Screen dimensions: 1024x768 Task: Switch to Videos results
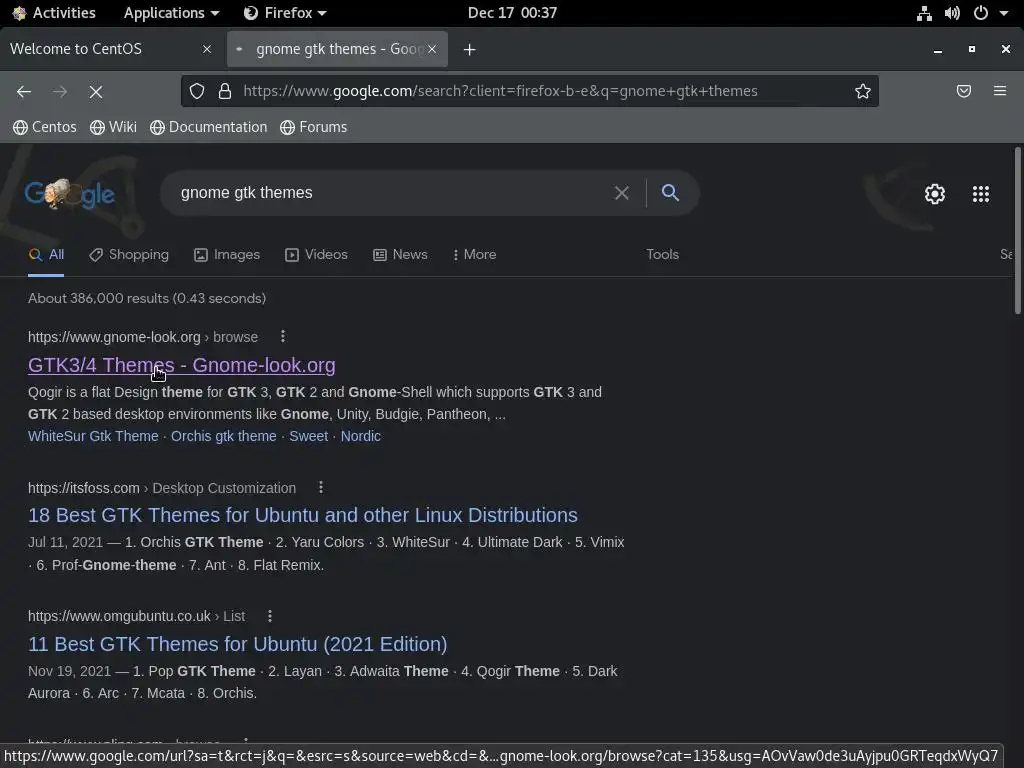coord(316,255)
